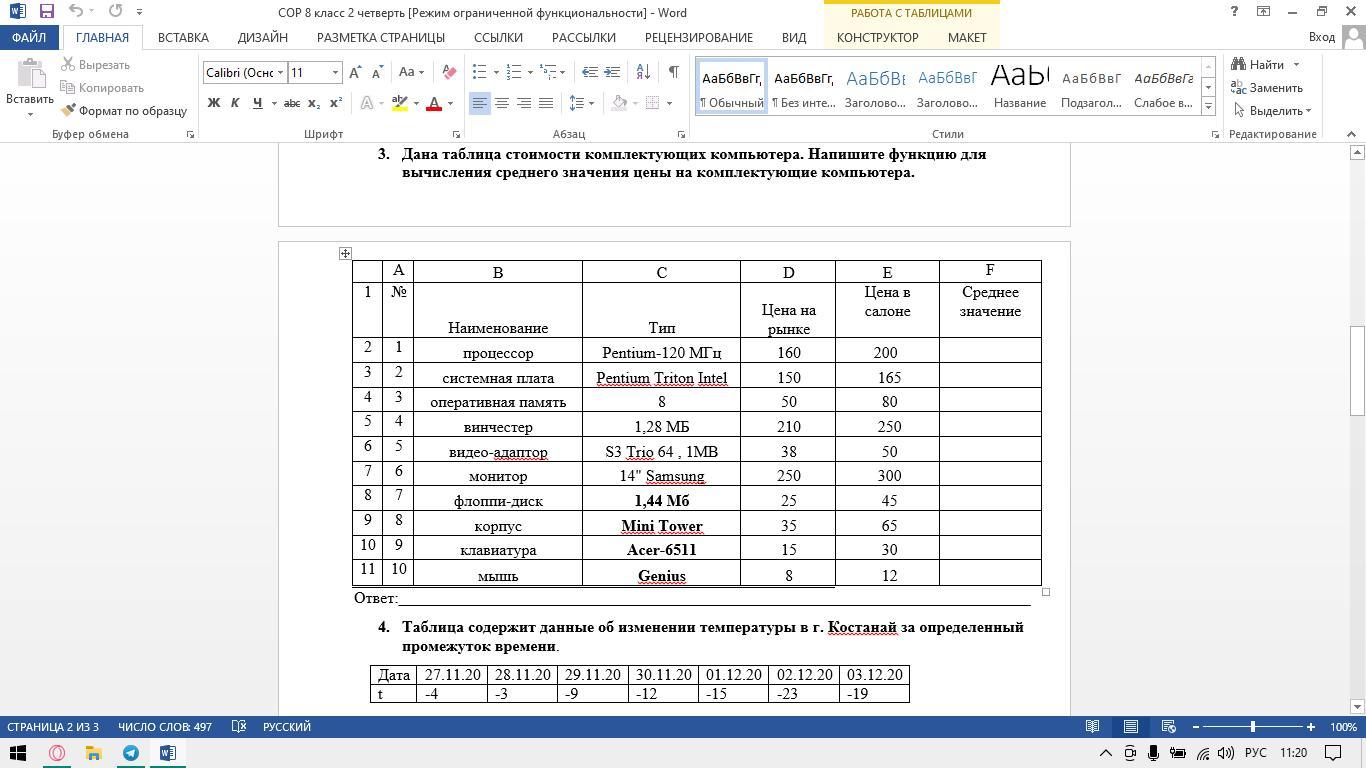This screenshot has height=768, width=1366.
Task: Expand the styles gallery More arrow
Action: pos(1208,106)
